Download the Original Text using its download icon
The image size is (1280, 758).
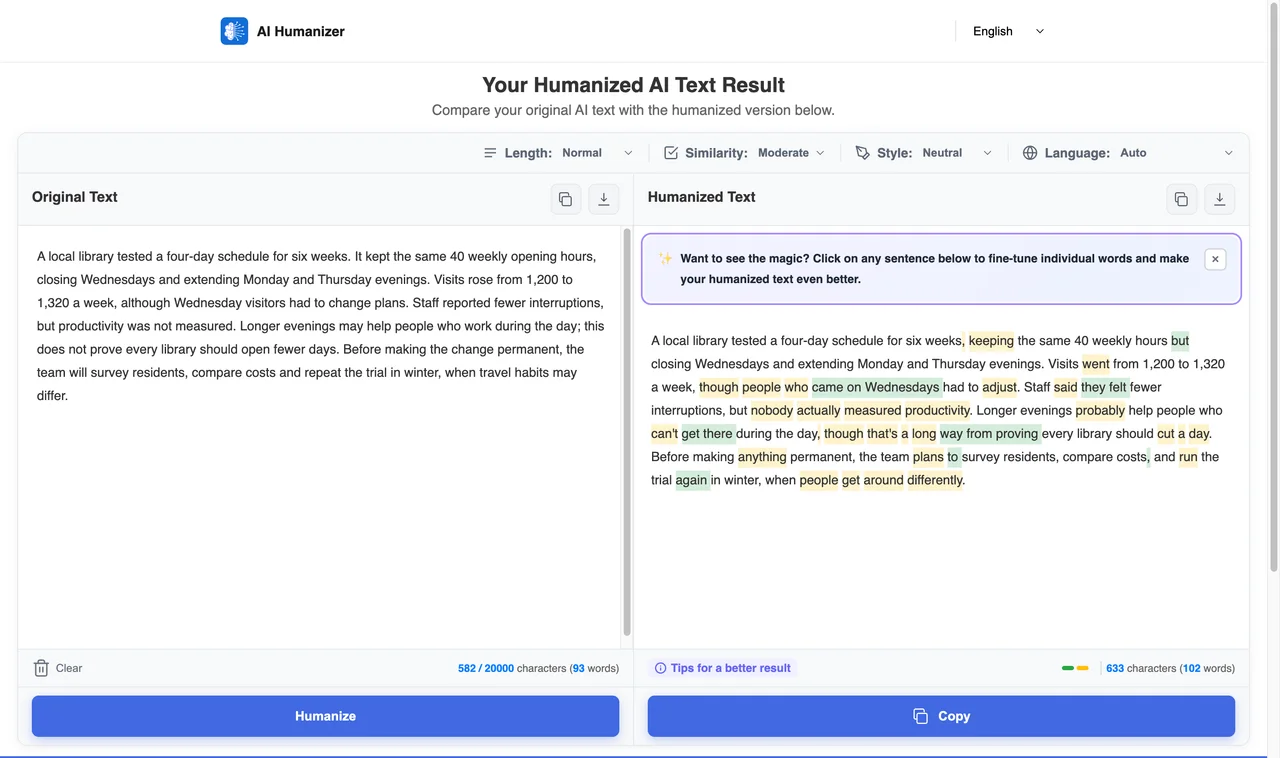[x=604, y=199]
